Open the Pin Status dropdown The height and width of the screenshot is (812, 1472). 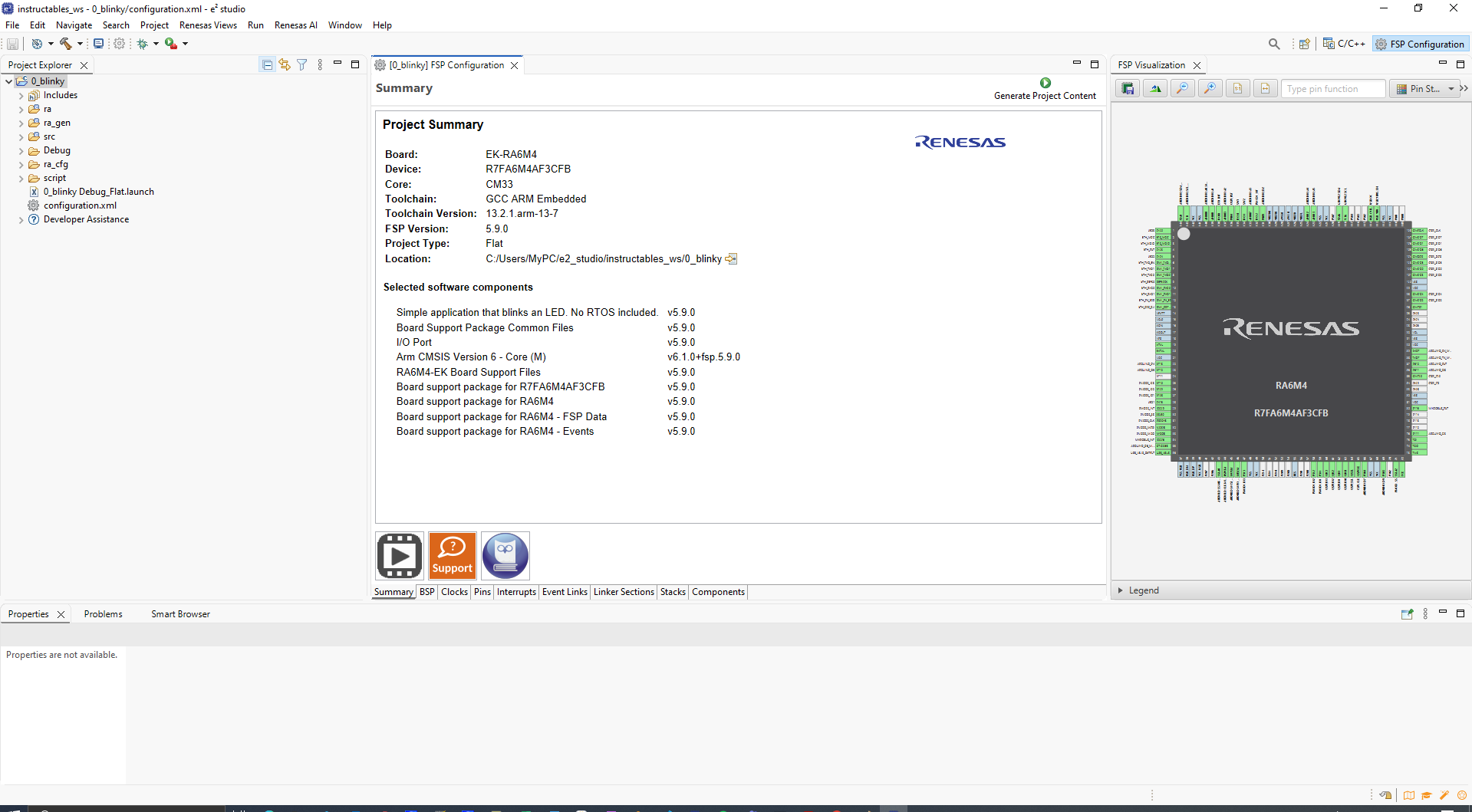(1452, 88)
